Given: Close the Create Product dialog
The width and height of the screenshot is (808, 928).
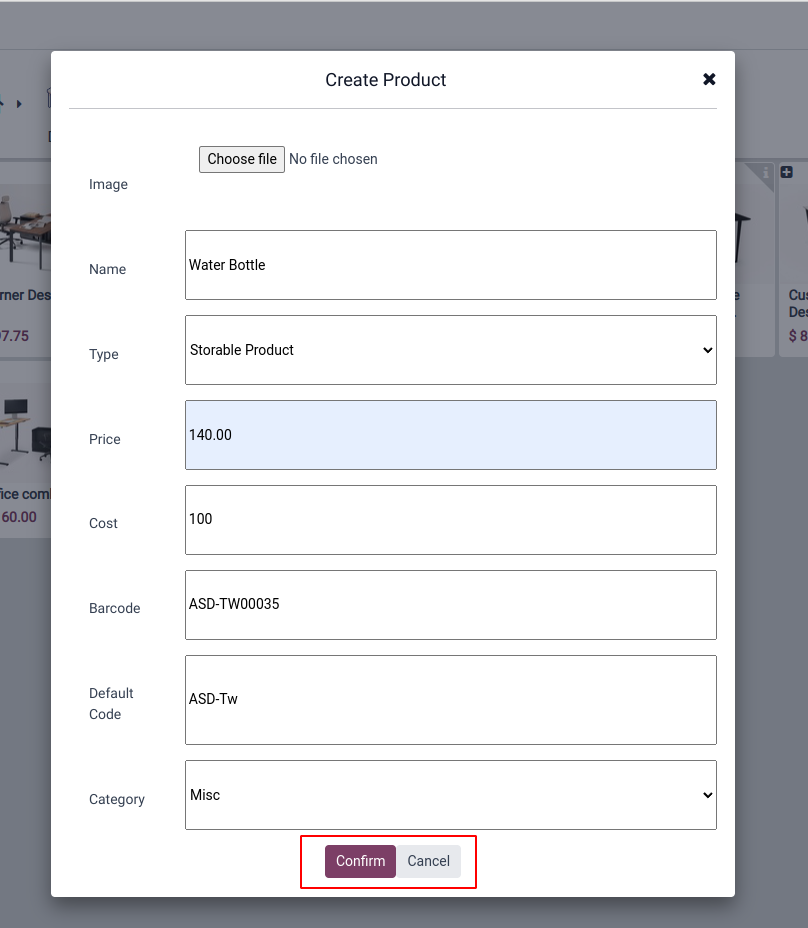Looking at the screenshot, I should [709, 79].
